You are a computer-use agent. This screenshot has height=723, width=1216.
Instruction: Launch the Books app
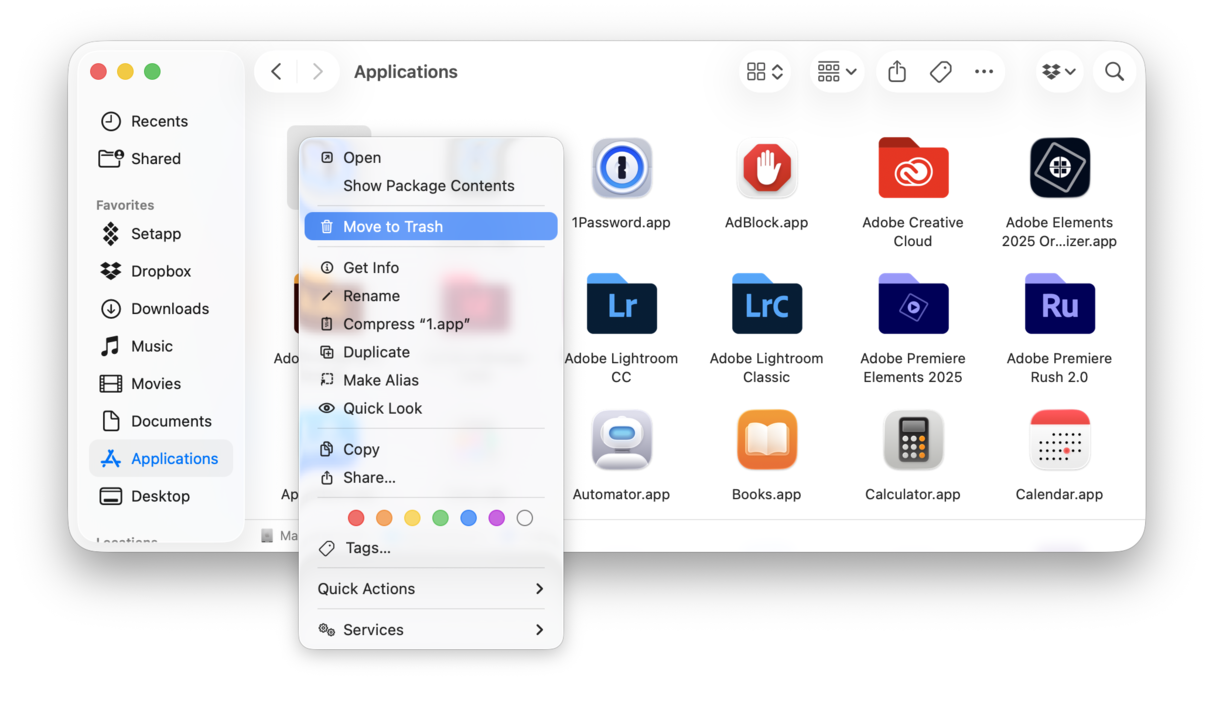[x=766, y=439]
